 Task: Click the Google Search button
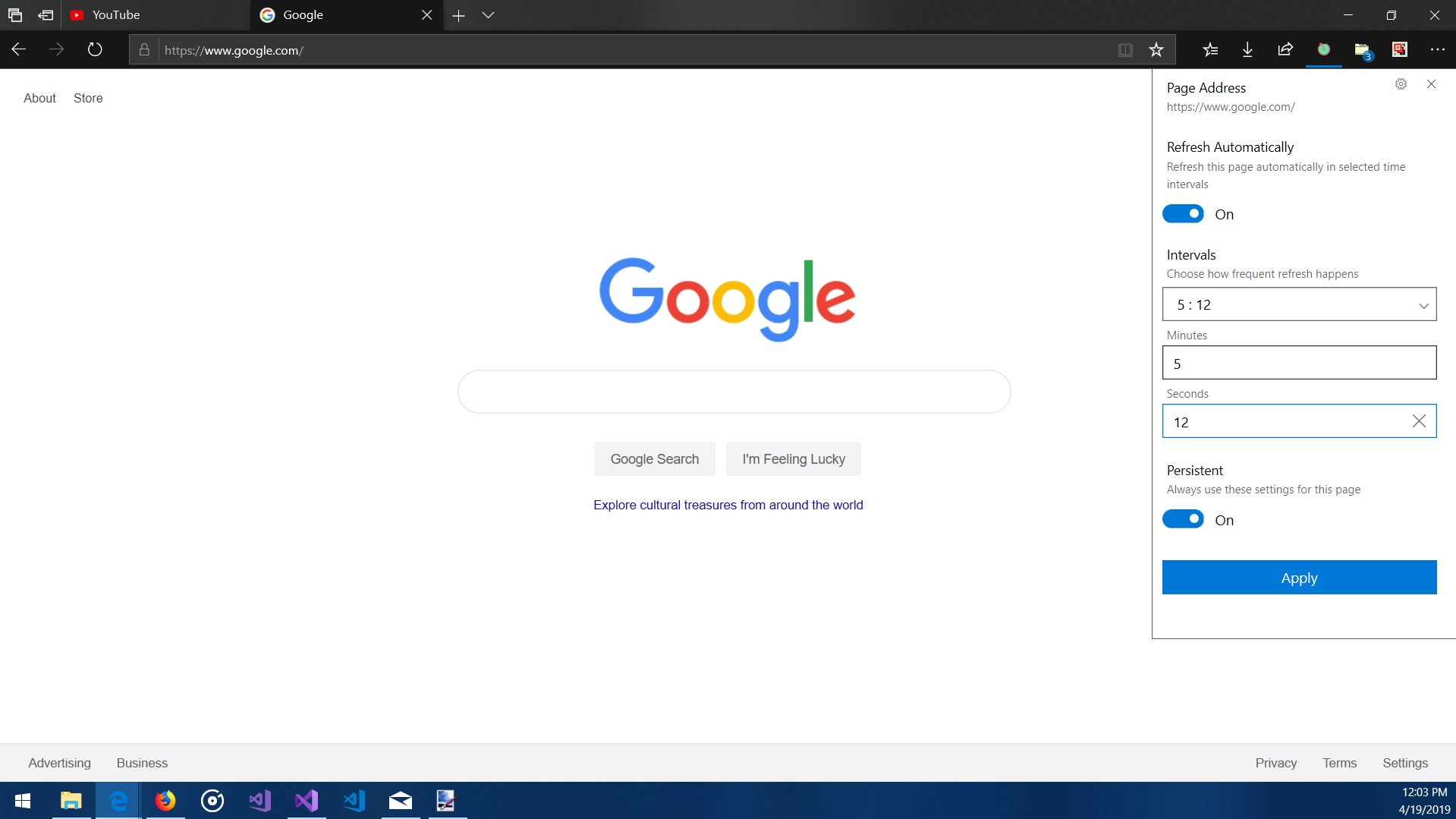(655, 459)
